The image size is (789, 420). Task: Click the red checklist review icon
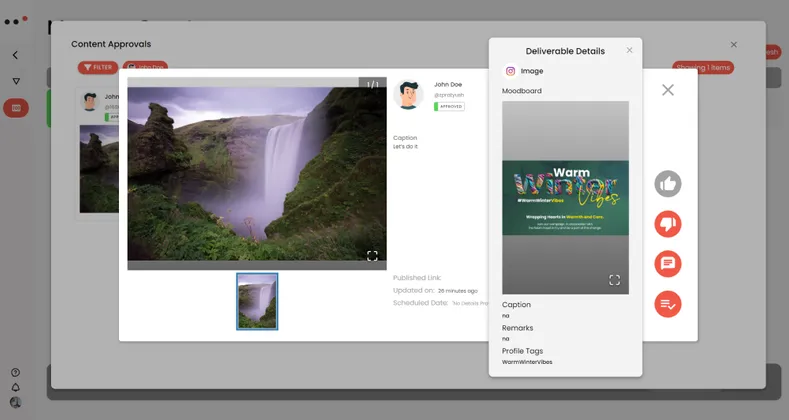point(668,304)
